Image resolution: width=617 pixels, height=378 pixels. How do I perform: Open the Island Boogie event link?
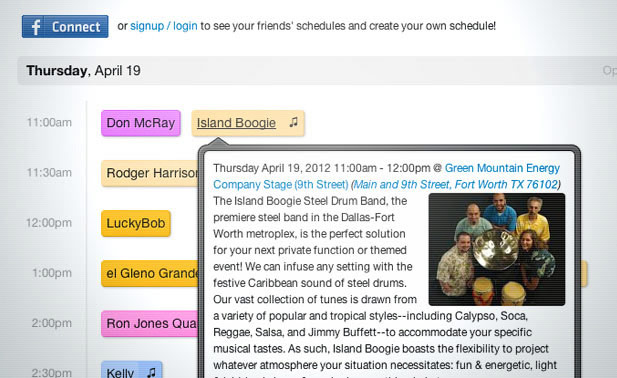(x=236, y=123)
